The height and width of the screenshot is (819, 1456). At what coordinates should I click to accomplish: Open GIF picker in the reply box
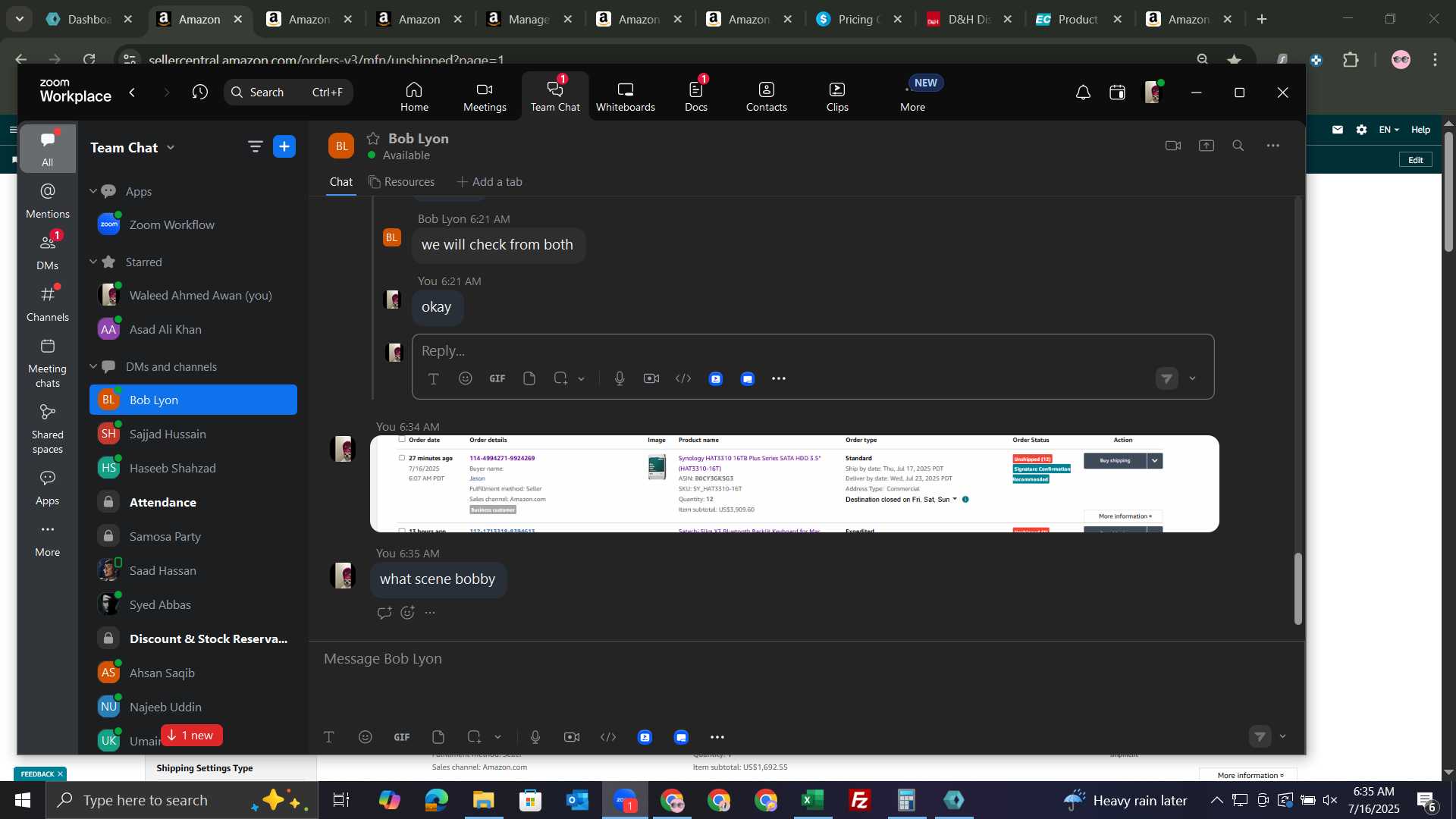click(497, 378)
